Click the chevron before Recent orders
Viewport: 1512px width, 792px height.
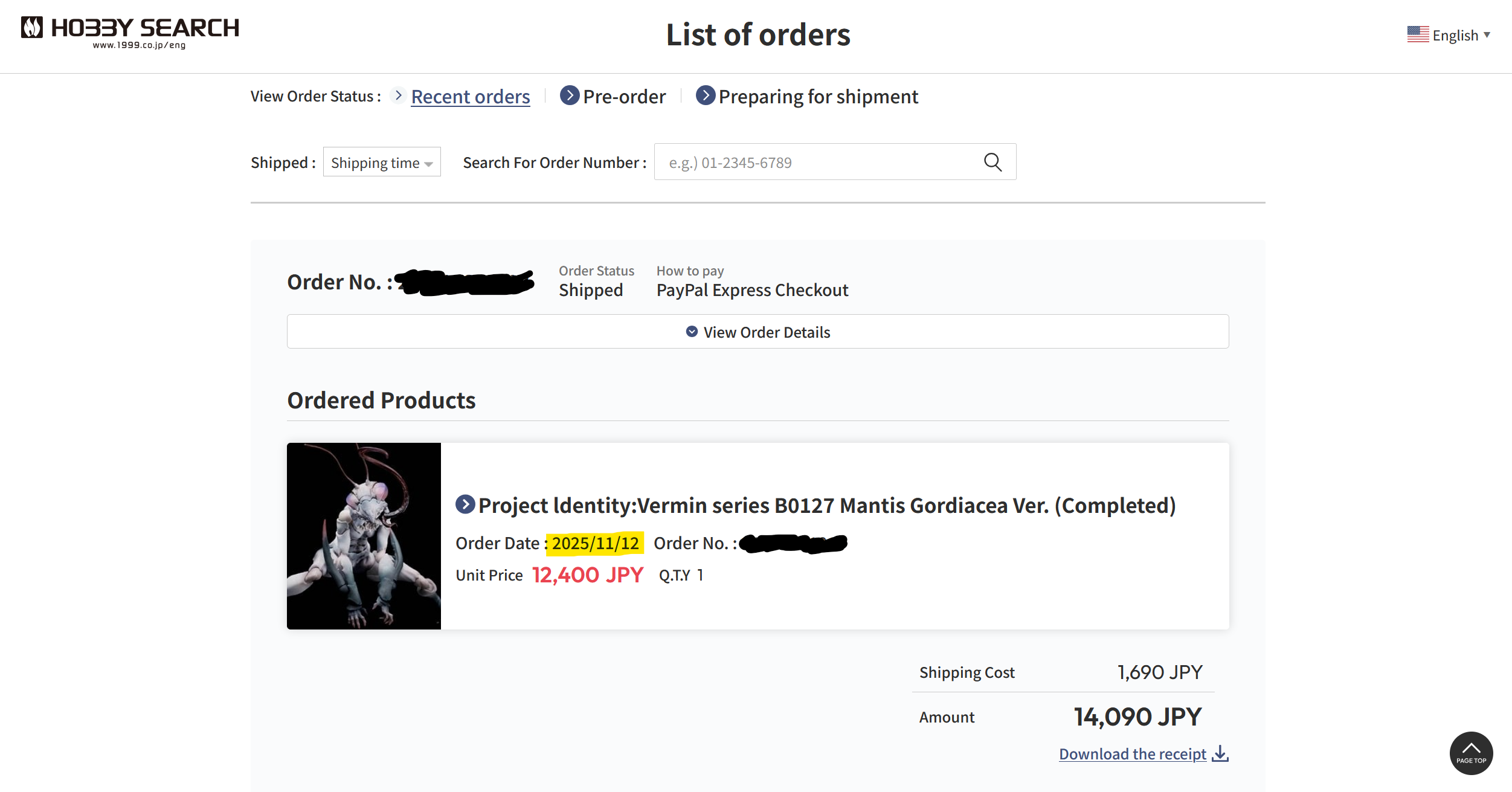point(398,95)
